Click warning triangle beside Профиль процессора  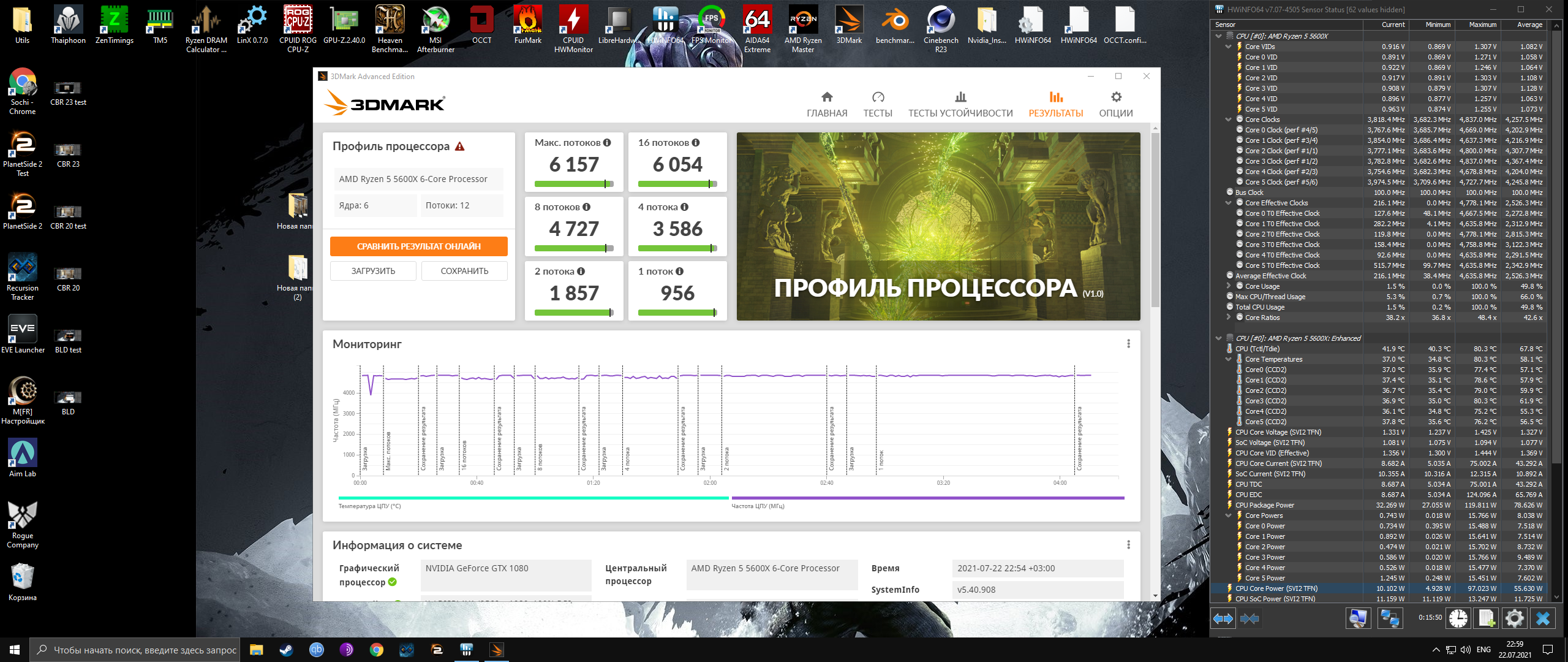point(460,146)
